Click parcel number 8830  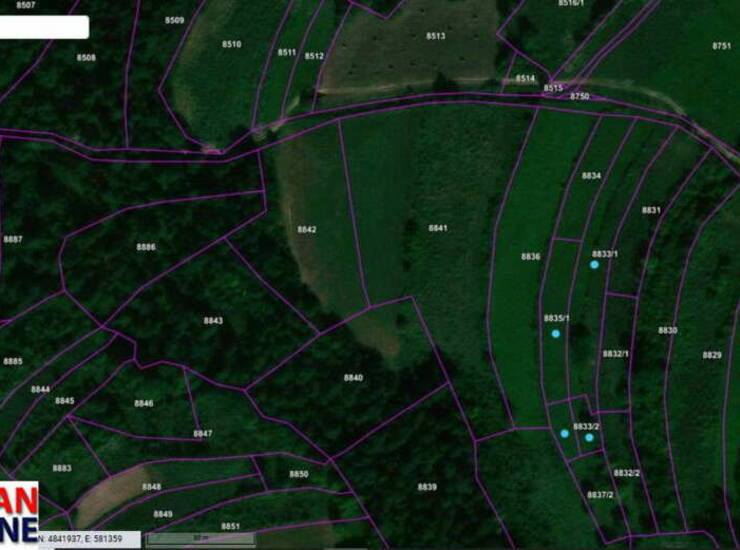pyautogui.click(x=668, y=330)
